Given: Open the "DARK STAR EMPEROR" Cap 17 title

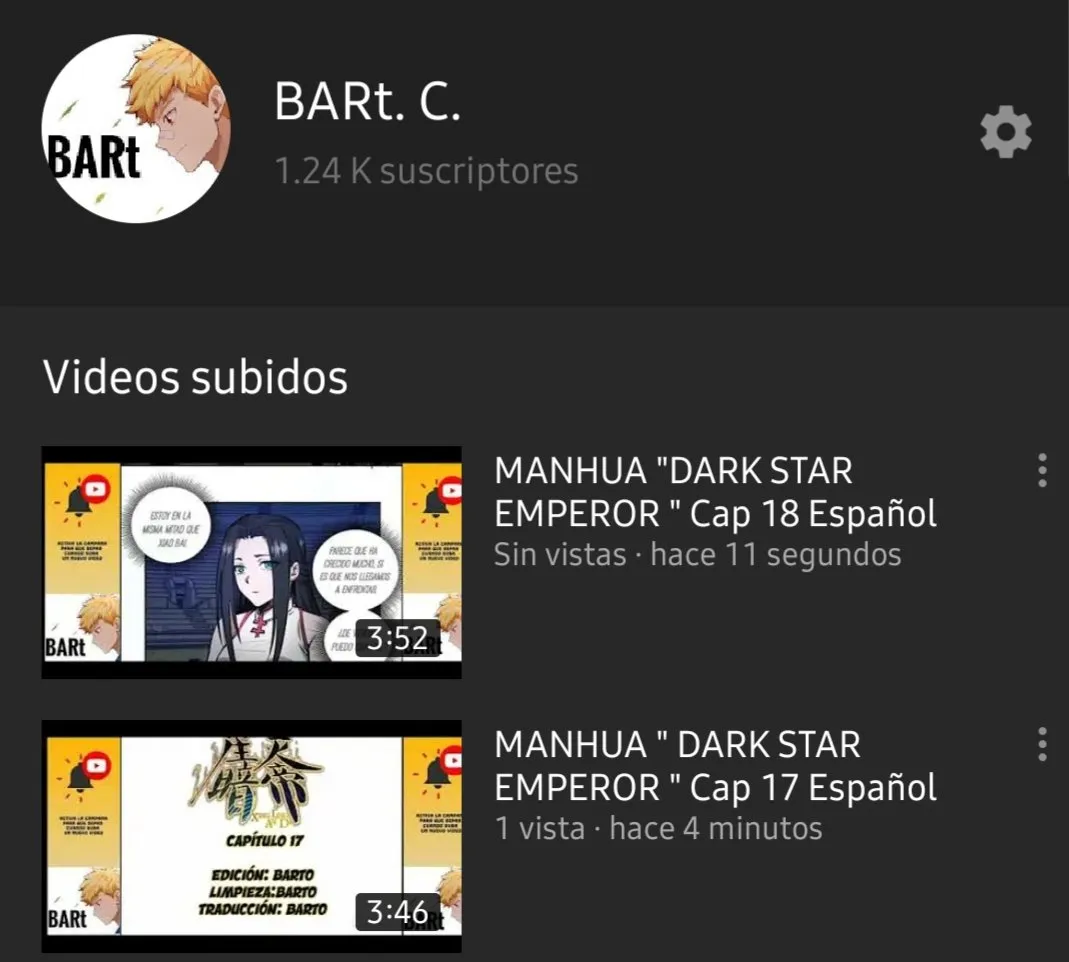Looking at the screenshot, I should (715, 766).
